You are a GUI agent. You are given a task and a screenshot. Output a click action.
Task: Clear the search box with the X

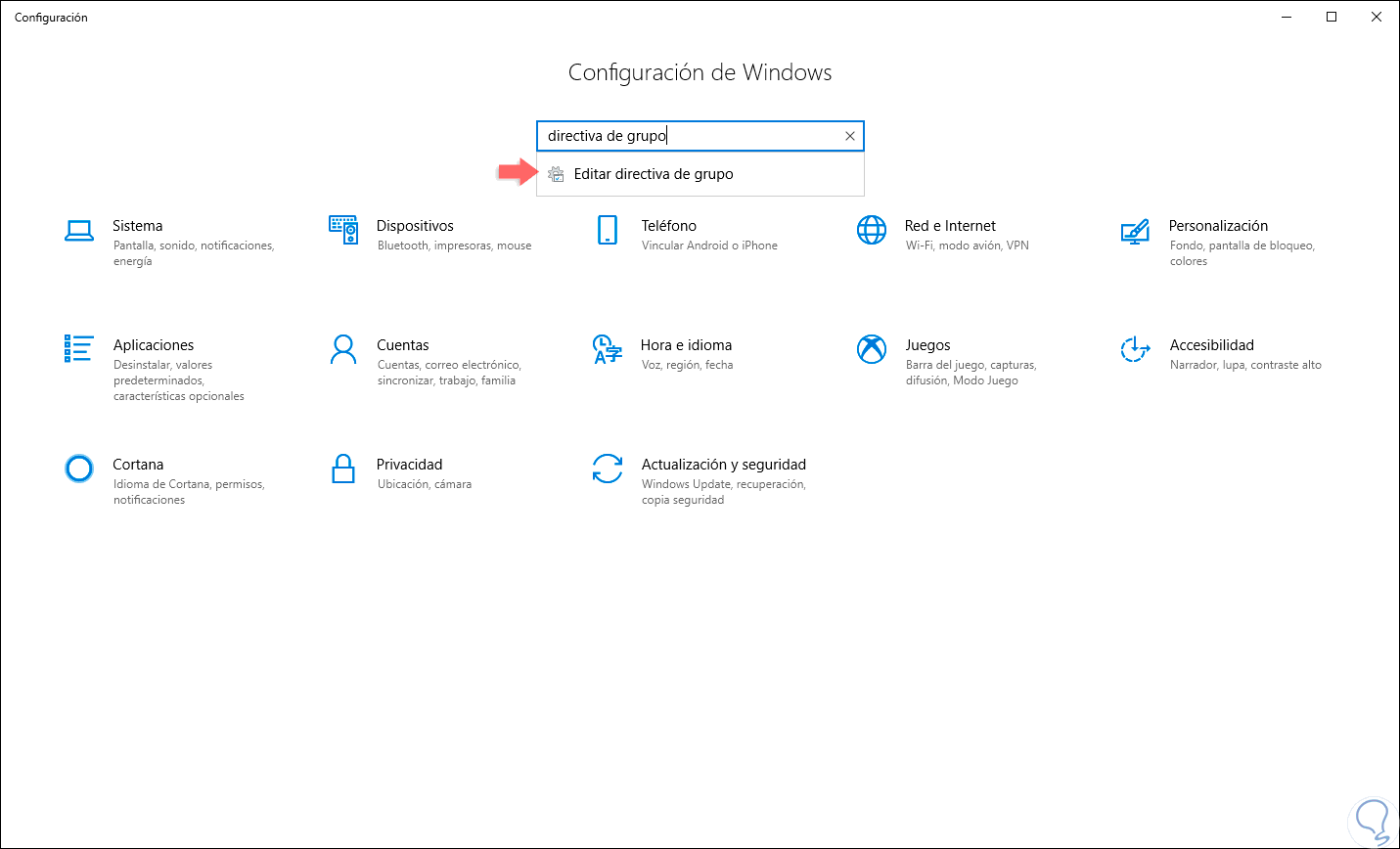(850, 136)
